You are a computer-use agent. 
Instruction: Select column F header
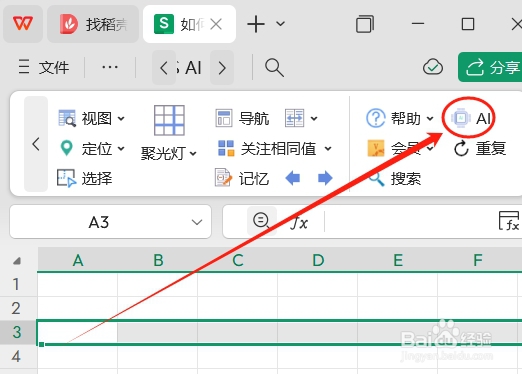[478, 260]
